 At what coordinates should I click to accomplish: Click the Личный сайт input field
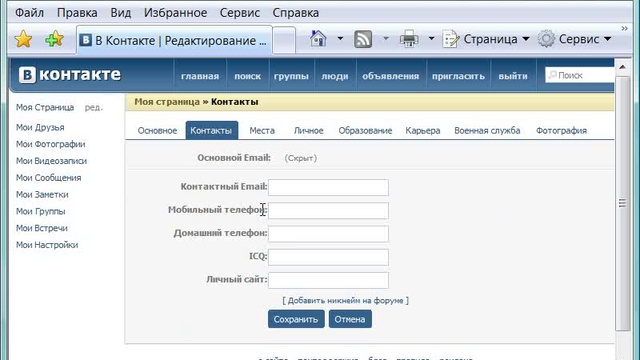point(328,280)
